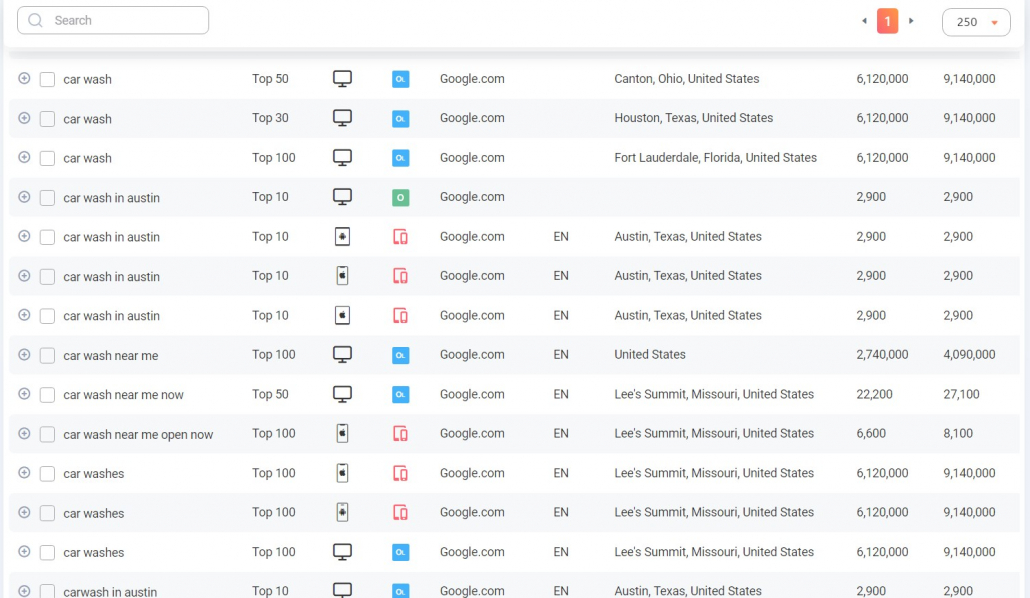The width and height of the screenshot is (1030, 598).
Task: Expand the car wash near me row
Action: [x=24, y=354]
